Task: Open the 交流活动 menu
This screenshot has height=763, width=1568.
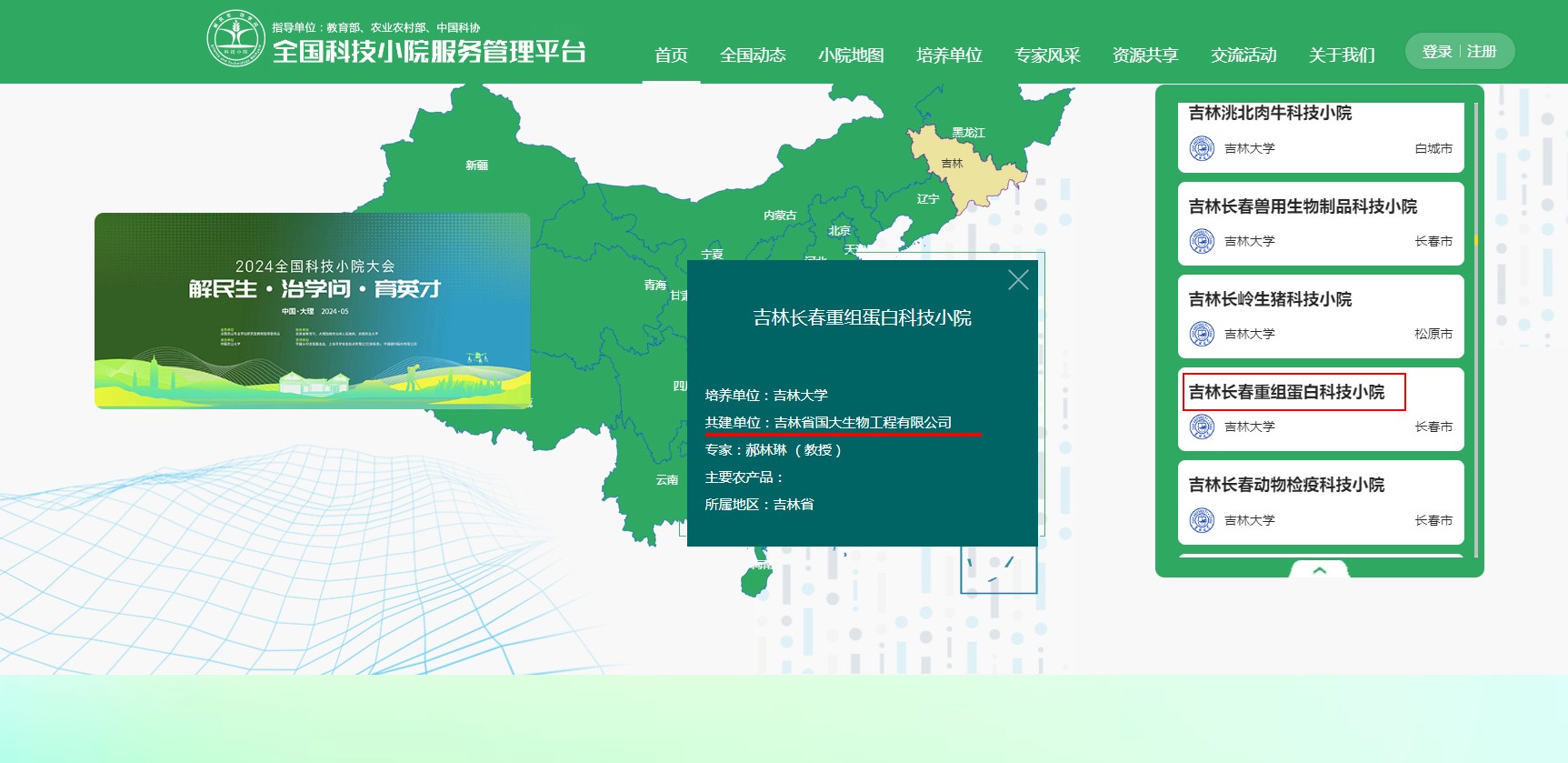Action: pyautogui.click(x=1243, y=55)
